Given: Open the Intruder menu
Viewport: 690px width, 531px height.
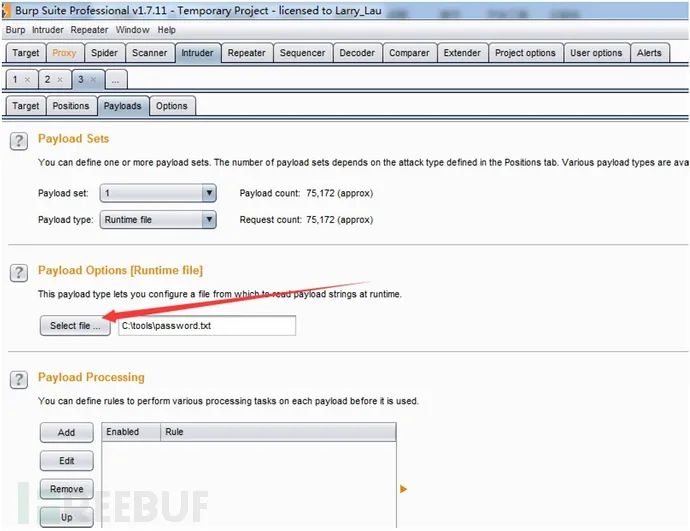Looking at the screenshot, I should click(x=48, y=30).
